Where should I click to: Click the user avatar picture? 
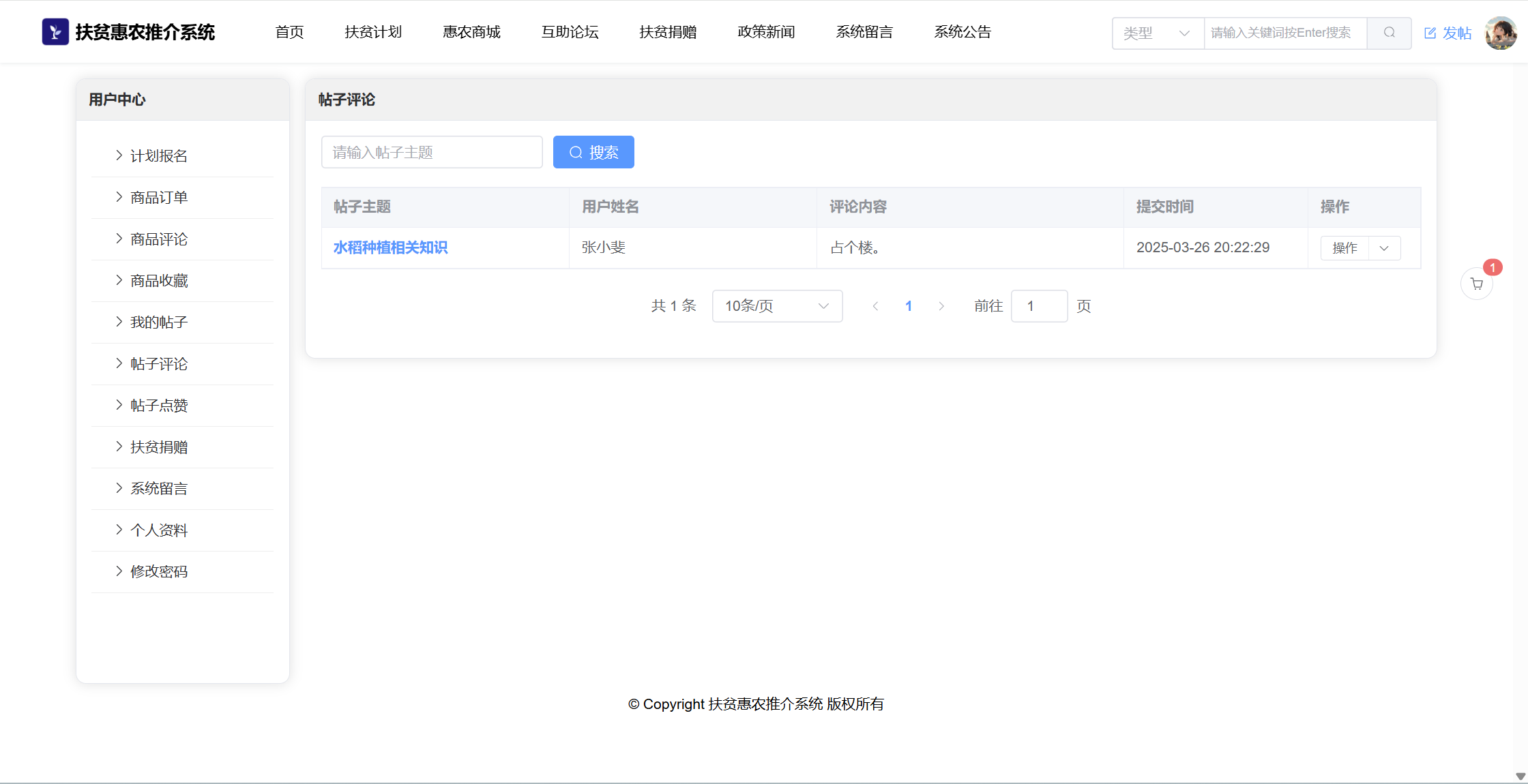[x=1500, y=33]
